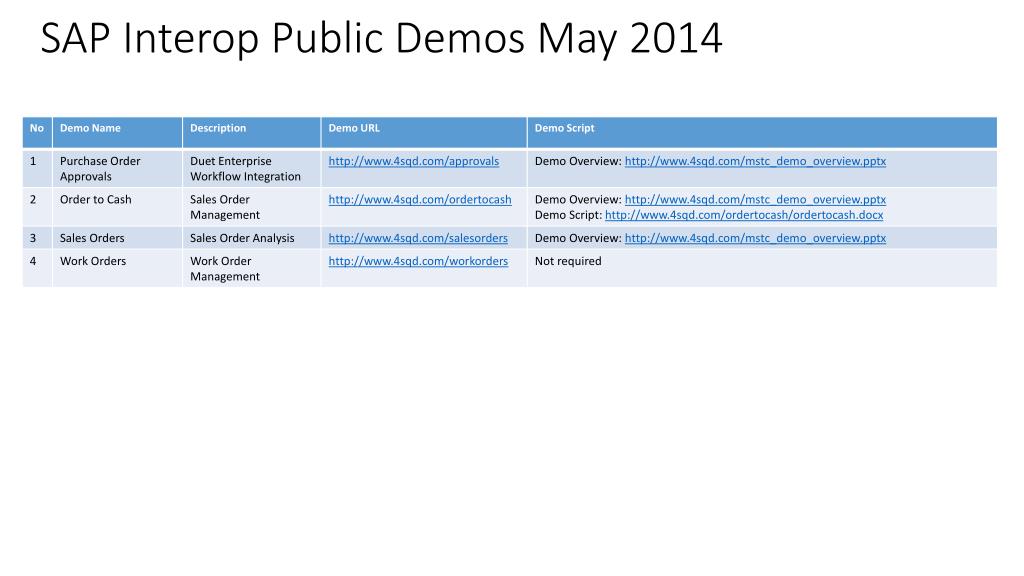Select the 'Sales Order Management' description cell
This screenshot has height=576, width=1024.
[251, 208]
